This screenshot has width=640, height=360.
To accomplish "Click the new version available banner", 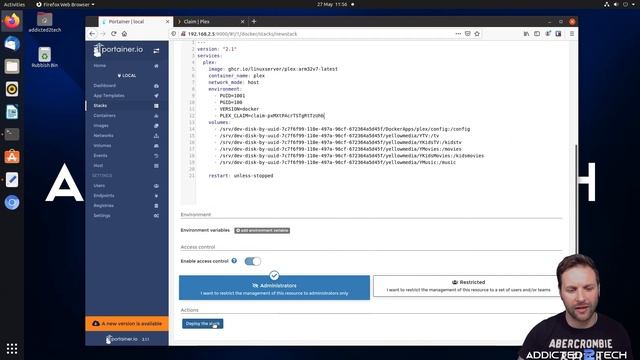I will click(127, 324).
